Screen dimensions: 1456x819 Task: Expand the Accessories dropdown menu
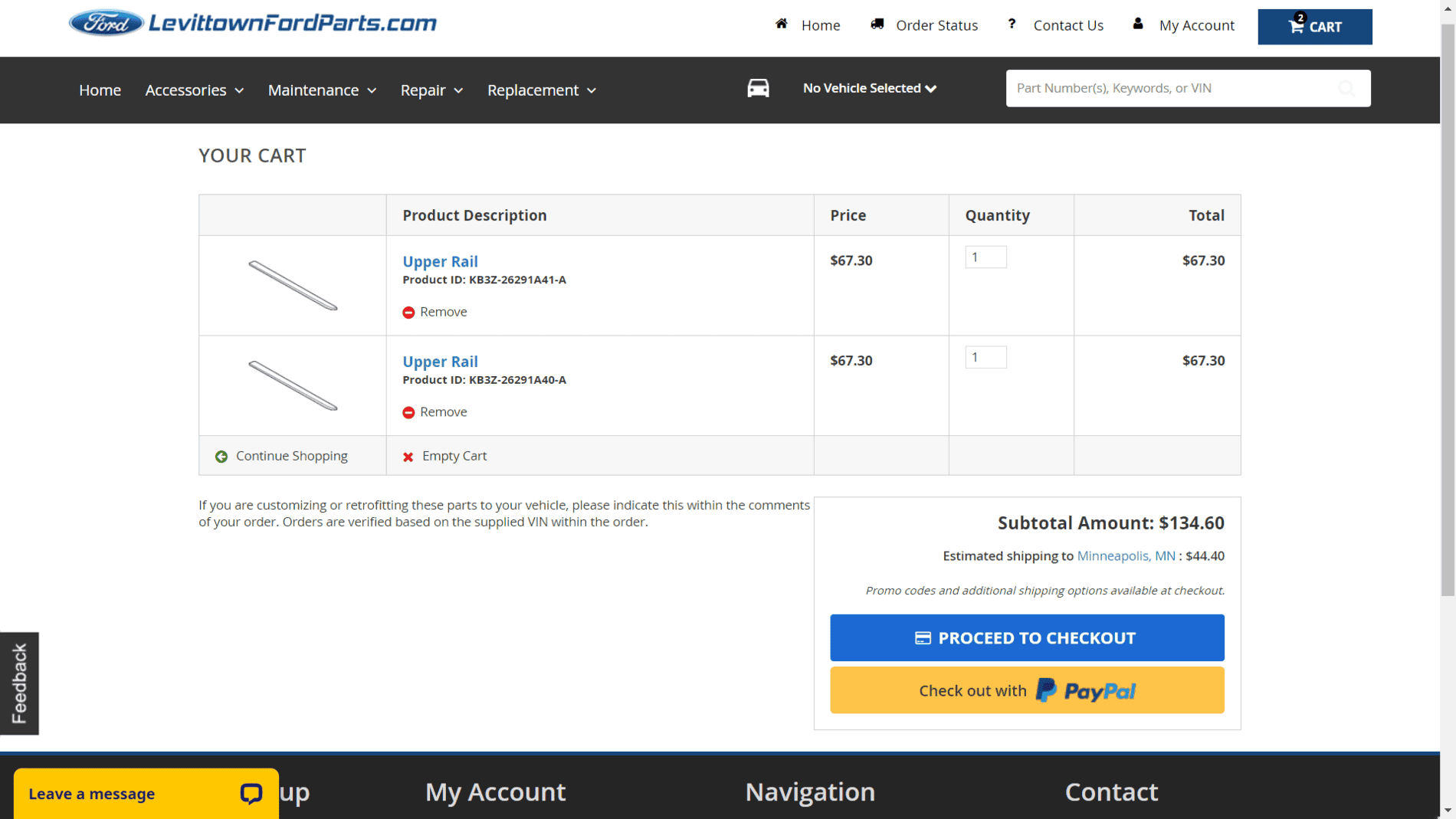pos(195,90)
